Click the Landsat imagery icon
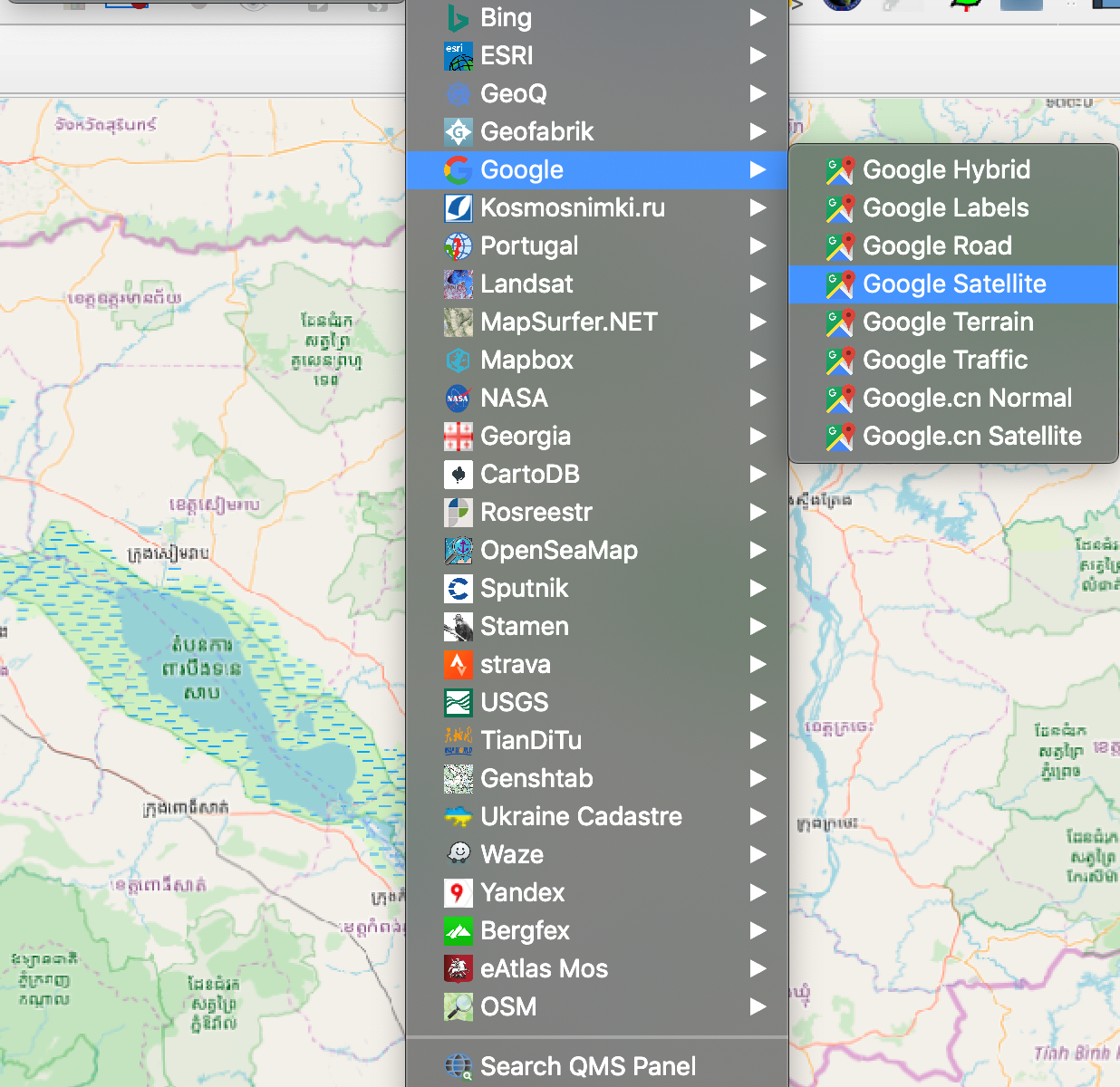Image resolution: width=1120 pixels, height=1087 pixels. click(x=459, y=284)
